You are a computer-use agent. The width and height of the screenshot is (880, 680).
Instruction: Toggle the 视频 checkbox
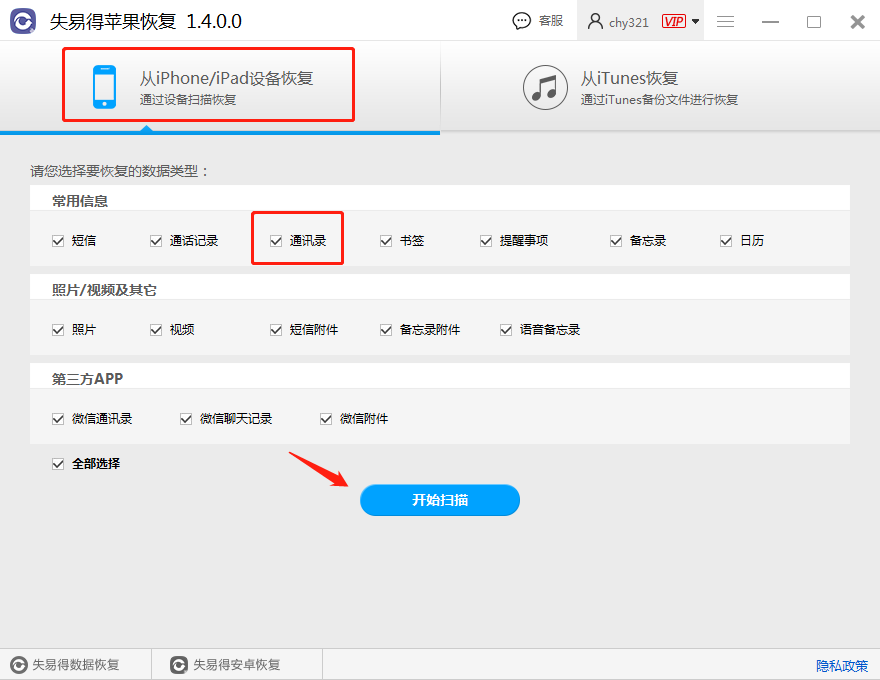(156, 330)
